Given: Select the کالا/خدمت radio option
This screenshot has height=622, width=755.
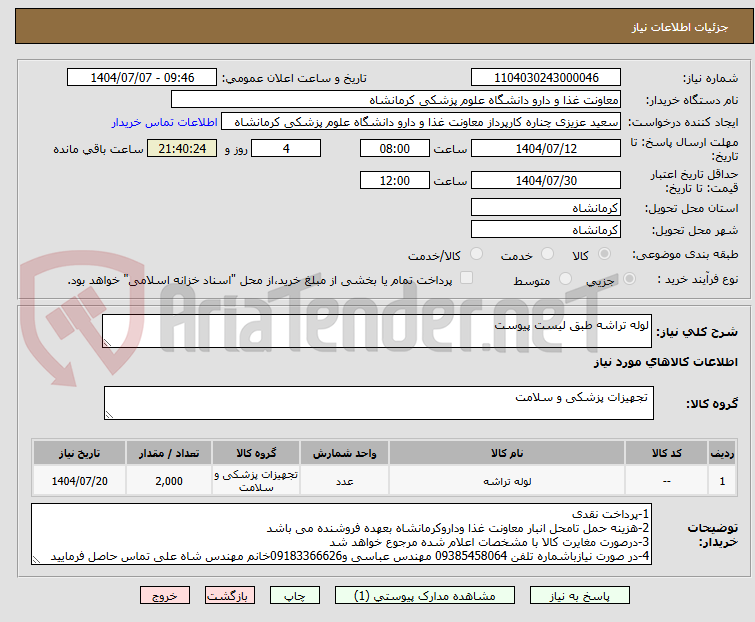Looking at the screenshot, I should (x=476, y=254).
